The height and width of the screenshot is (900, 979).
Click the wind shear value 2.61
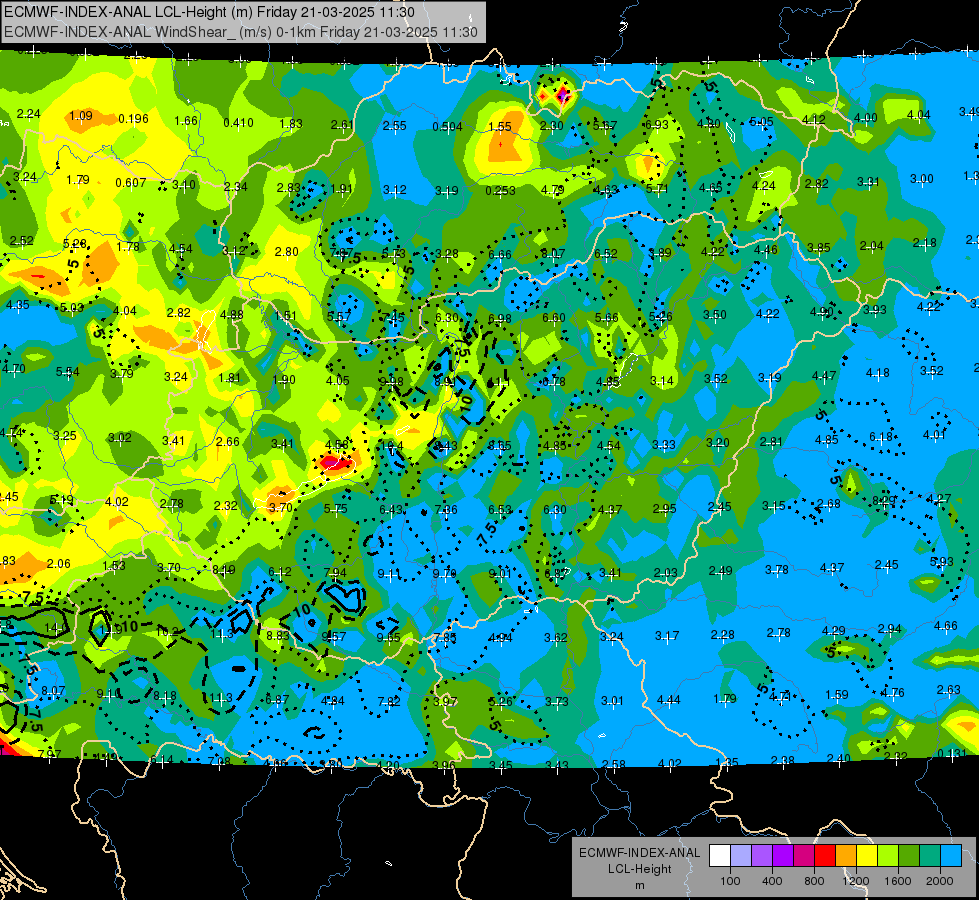coord(342,125)
